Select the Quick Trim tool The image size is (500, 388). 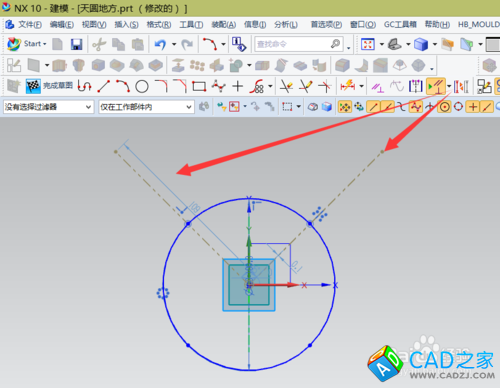(286, 87)
